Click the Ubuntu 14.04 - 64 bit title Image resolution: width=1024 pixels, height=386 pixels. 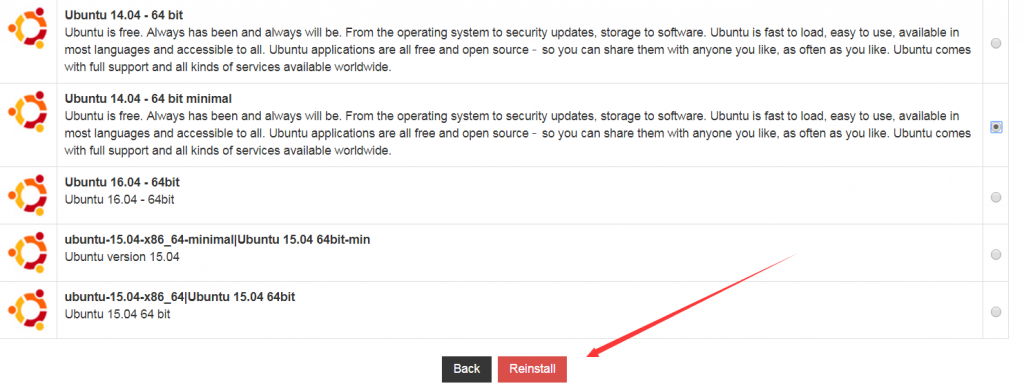tap(123, 14)
